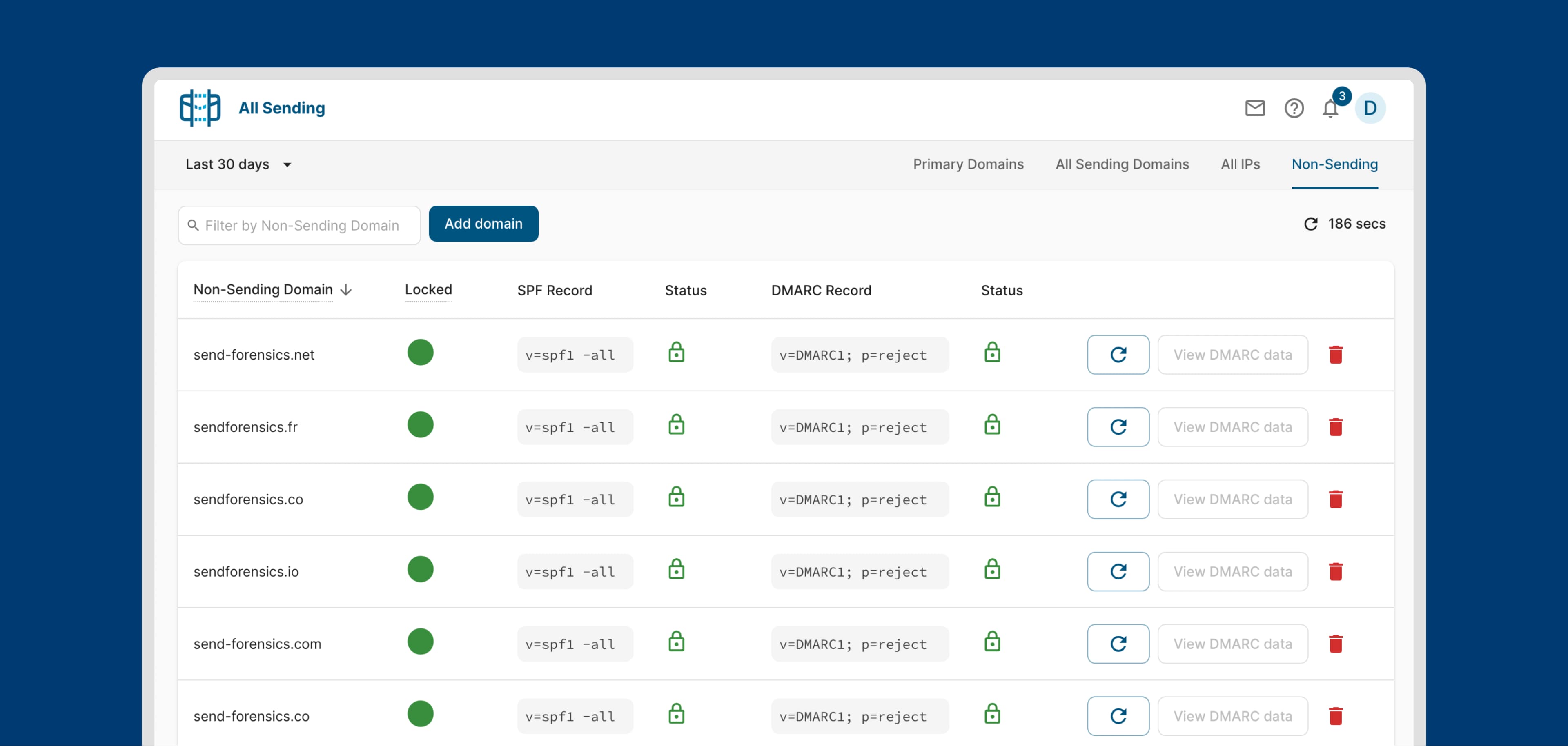Click DMARC lock status for sendforensics.io
The width and height of the screenshot is (1568, 746).
click(992, 570)
